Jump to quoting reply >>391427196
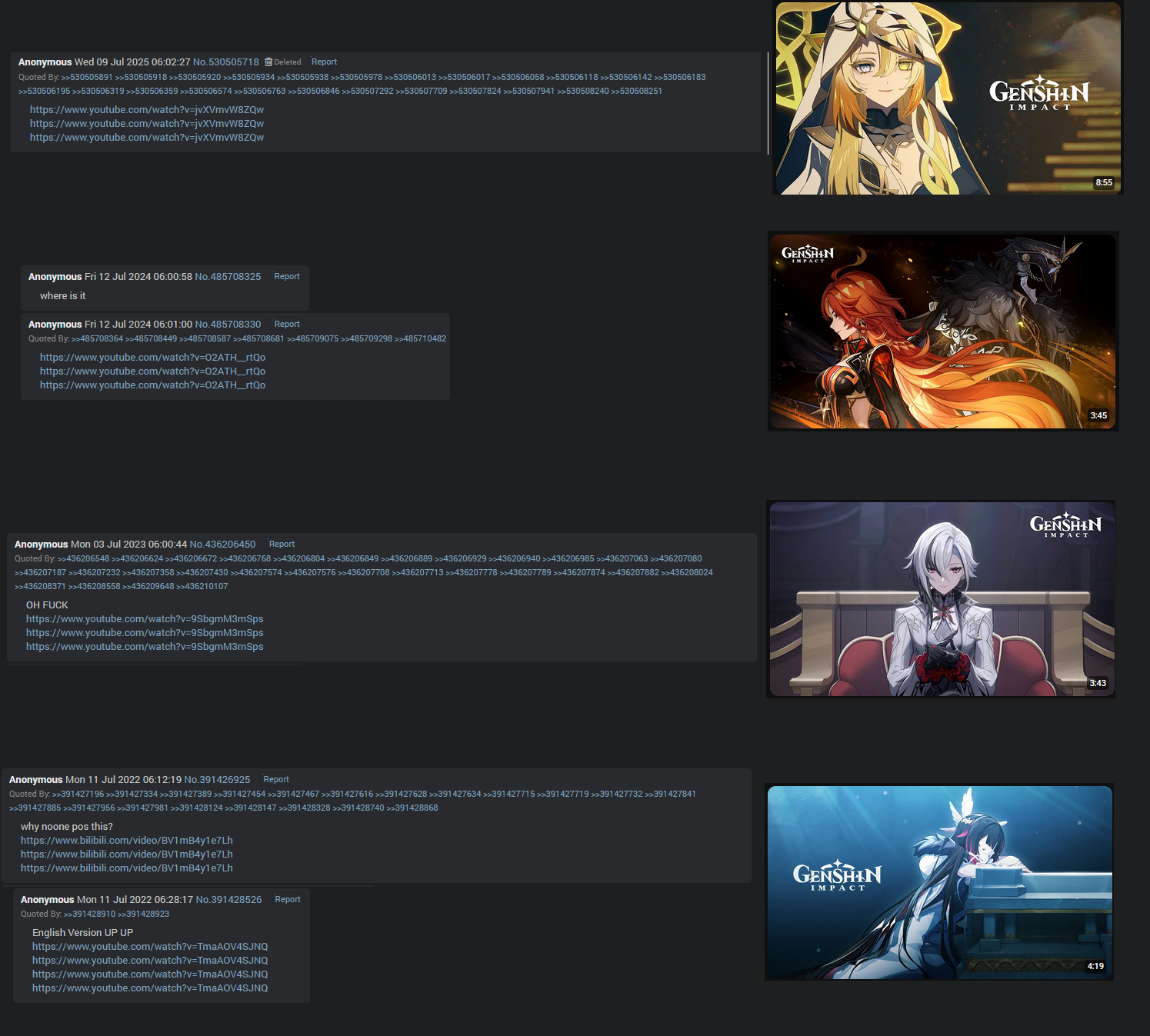This screenshot has width=1150, height=1036. [x=78, y=794]
